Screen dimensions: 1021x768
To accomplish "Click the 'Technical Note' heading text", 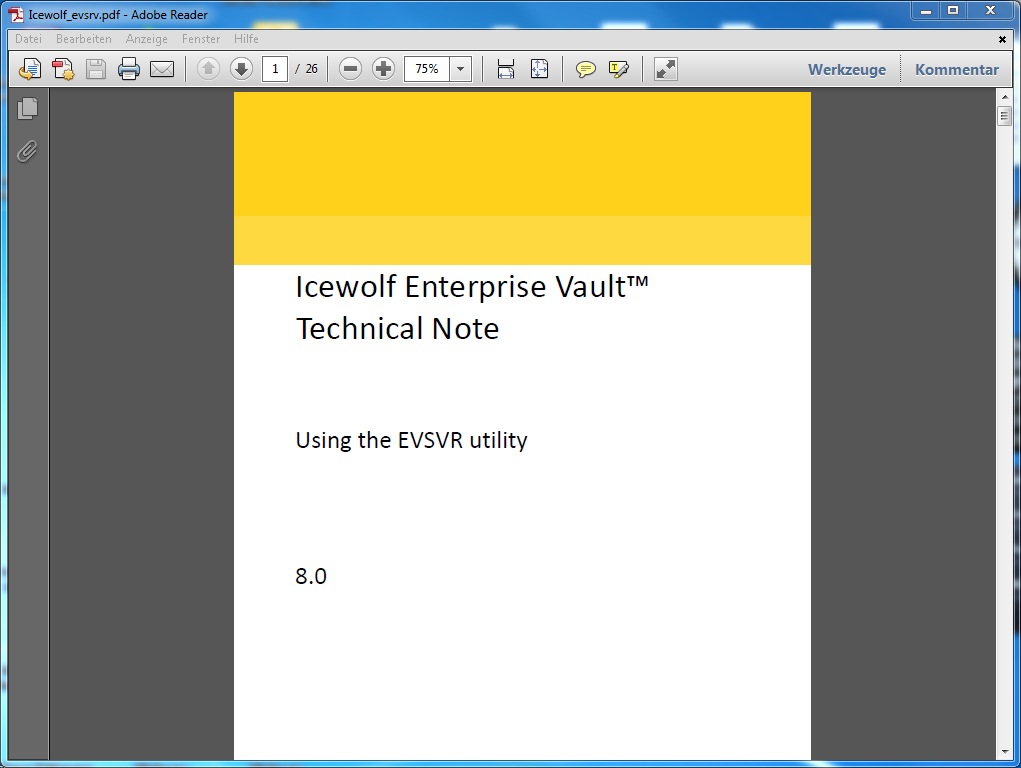I will (x=397, y=328).
